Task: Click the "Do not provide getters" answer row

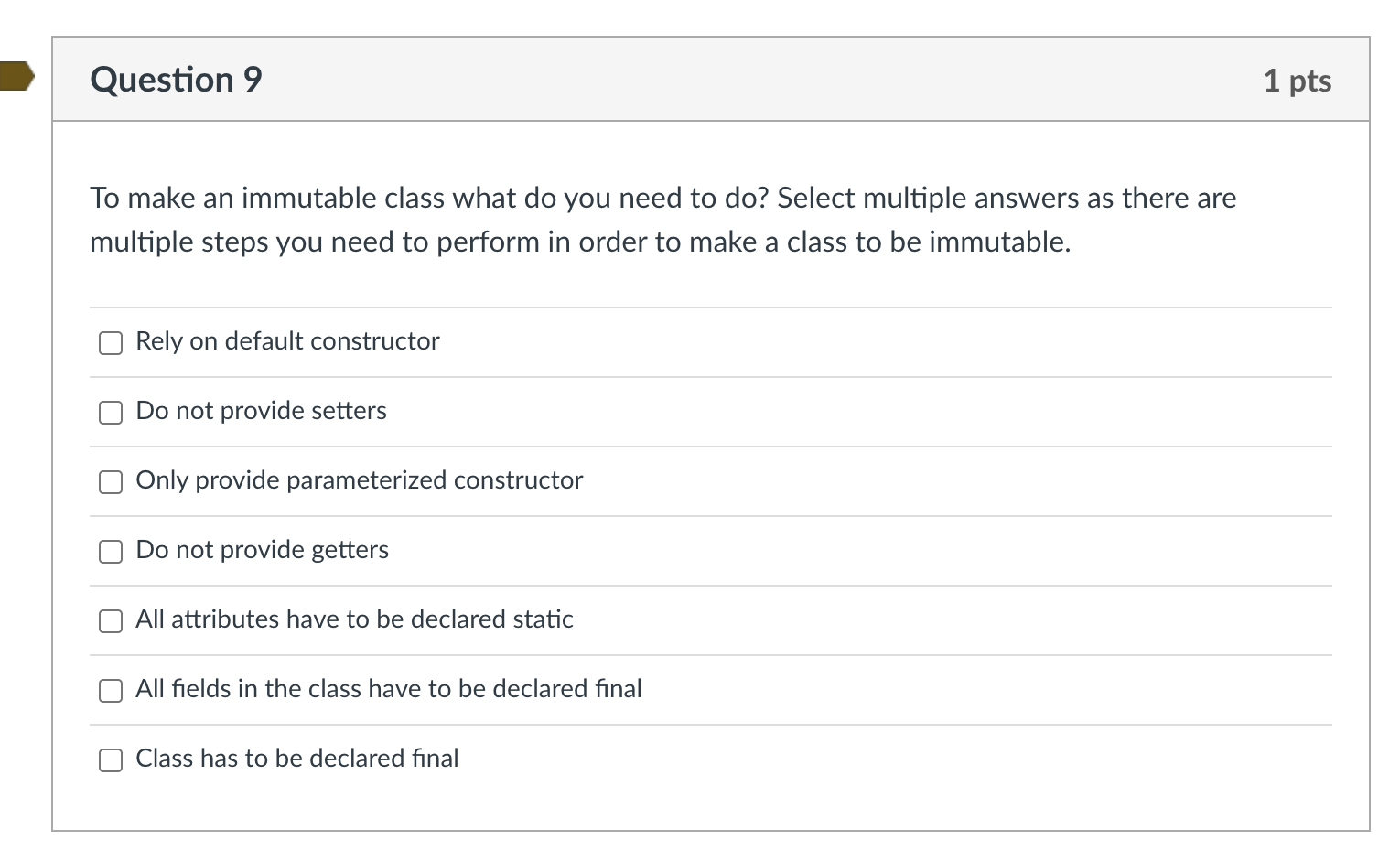Action: (262, 550)
